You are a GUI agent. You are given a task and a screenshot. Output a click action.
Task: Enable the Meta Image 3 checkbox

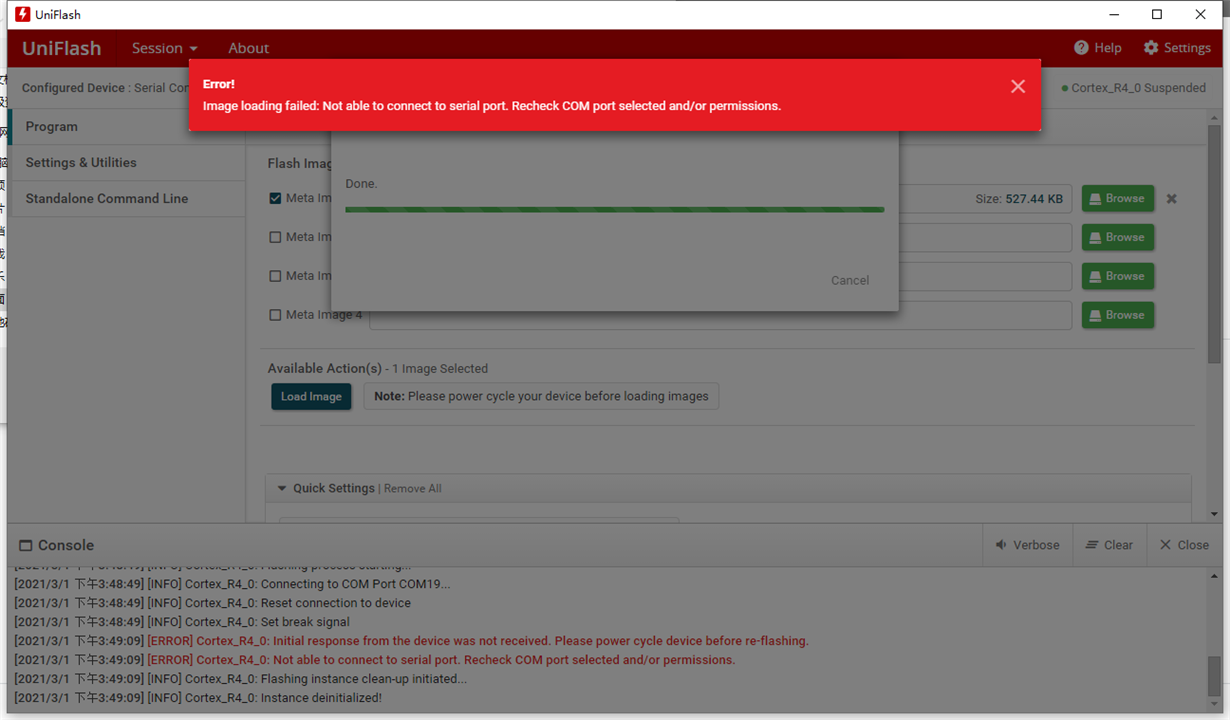tap(275, 276)
